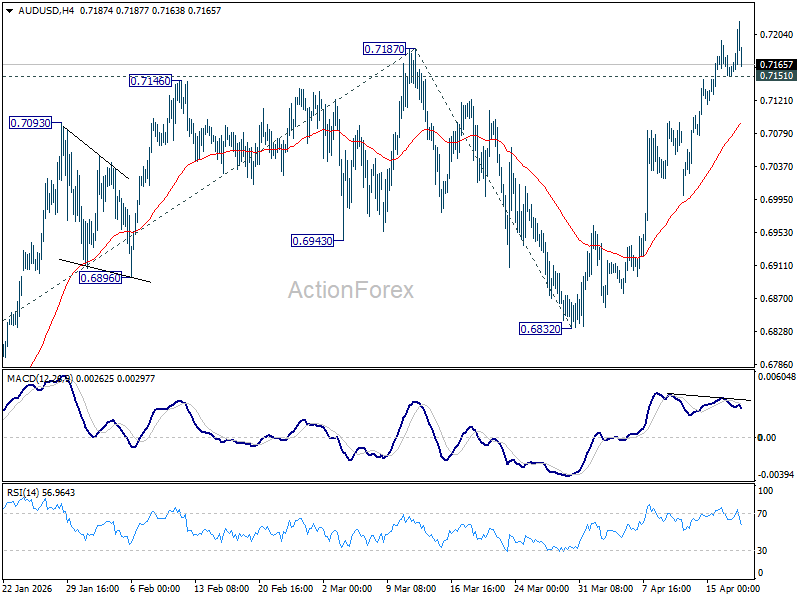800x600 pixels.
Task: Click the 2 Mar 00:00 time label
Action: [x=347, y=588]
